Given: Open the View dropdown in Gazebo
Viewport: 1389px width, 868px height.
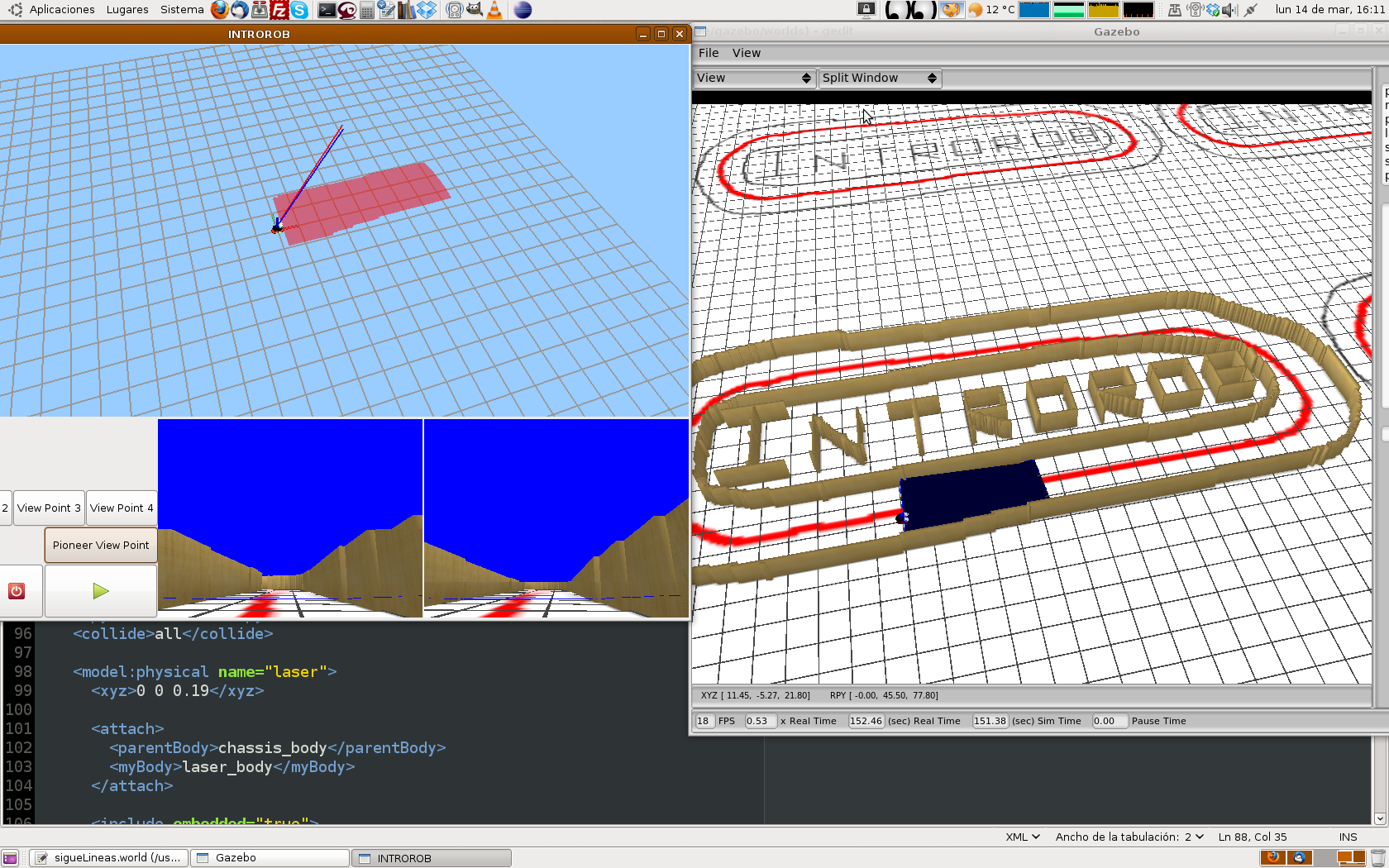Looking at the screenshot, I should pyautogui.click(x=754, y=78).
